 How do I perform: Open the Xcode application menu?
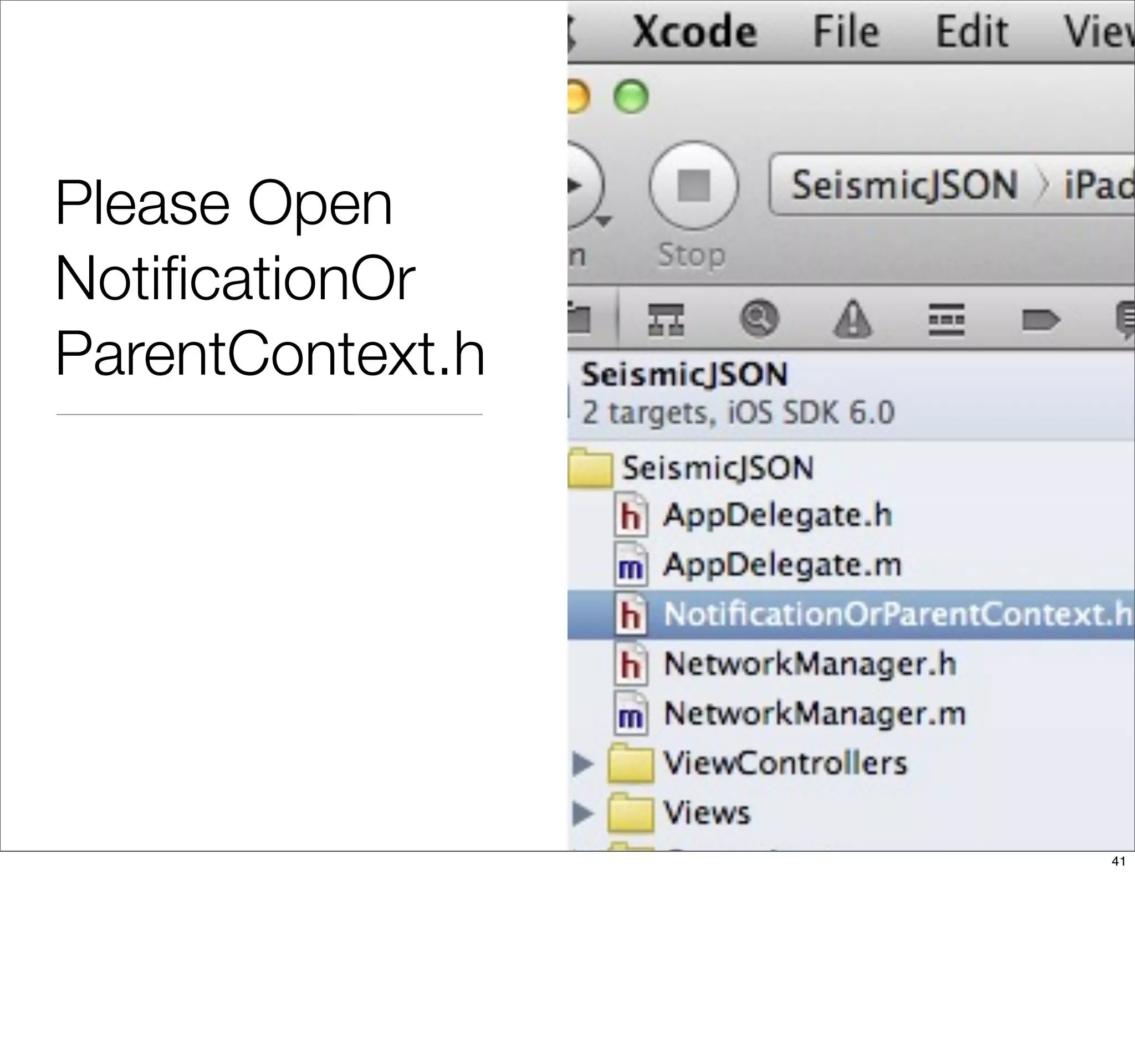[x=695, y=31]
